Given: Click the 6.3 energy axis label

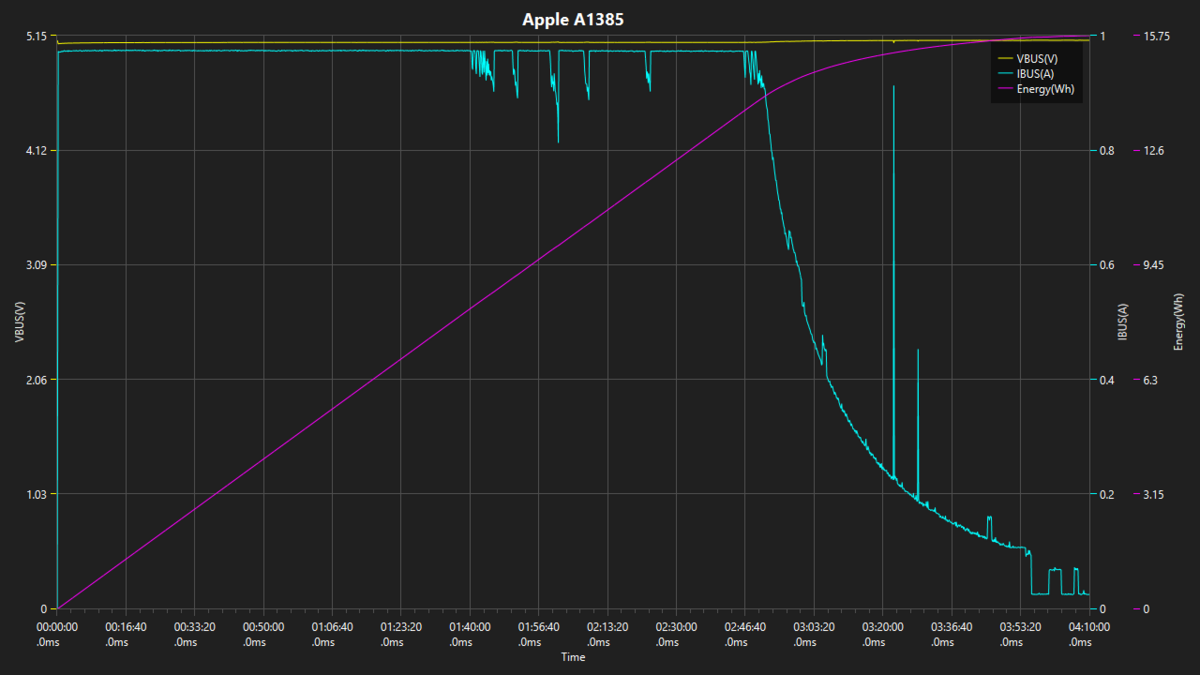Looking at the screenshot, I should [x=1150, y=380].
